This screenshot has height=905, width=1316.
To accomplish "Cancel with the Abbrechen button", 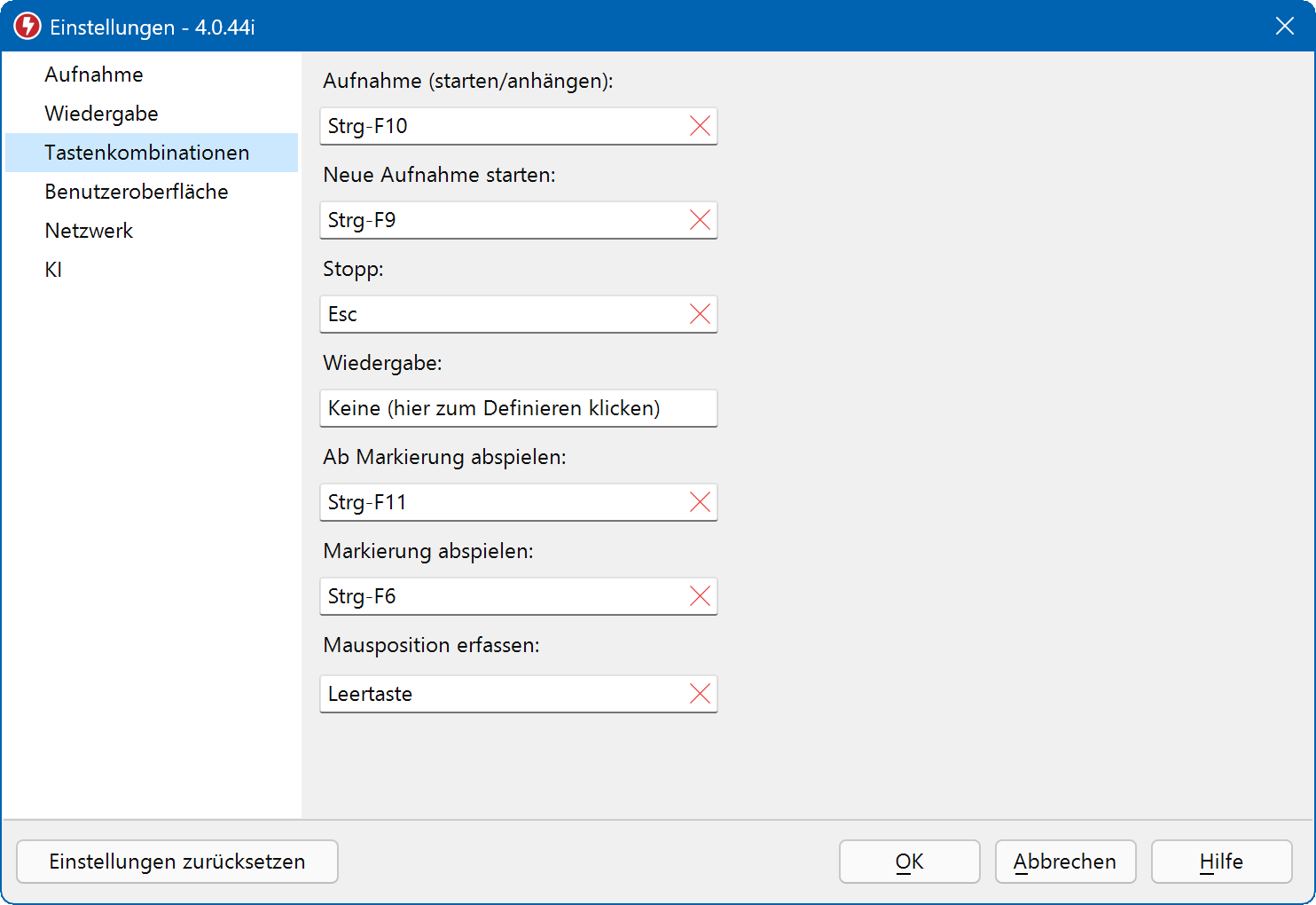I will (x=1065, y=862).
